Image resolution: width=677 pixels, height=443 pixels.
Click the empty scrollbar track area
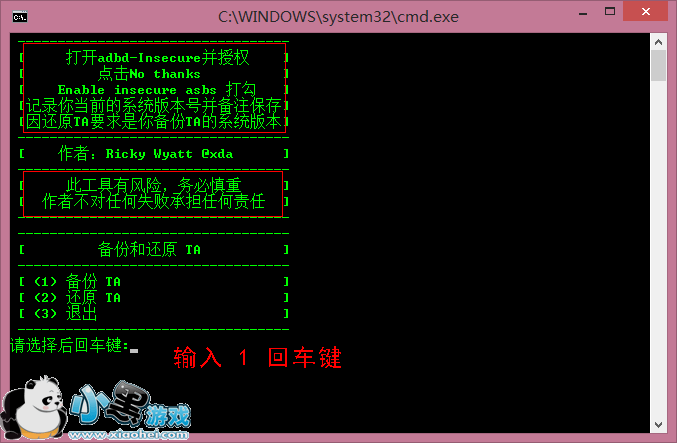[x=658, y=248]
